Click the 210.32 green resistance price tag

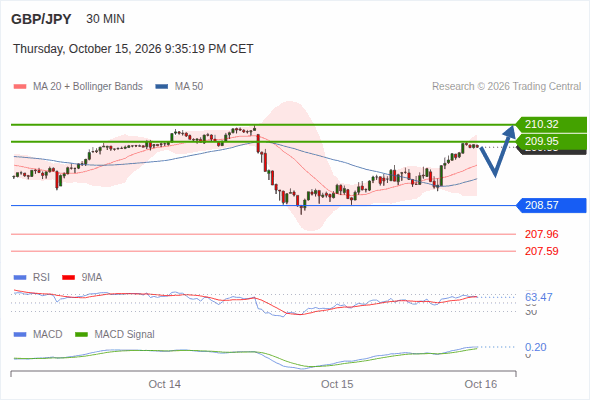pyautogui.click(x=550, y=124)
